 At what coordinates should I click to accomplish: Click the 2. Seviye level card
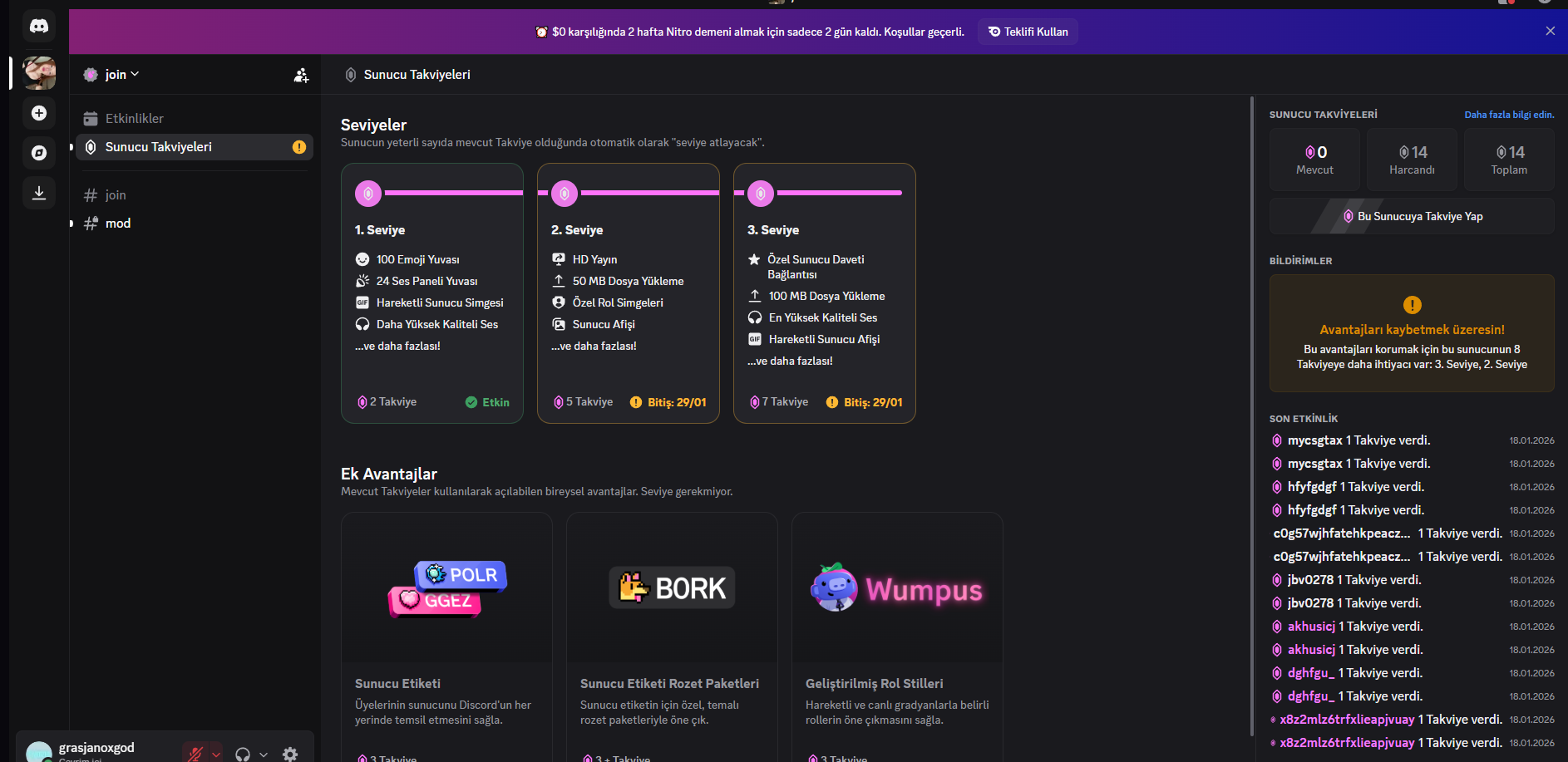click(629, 293)
